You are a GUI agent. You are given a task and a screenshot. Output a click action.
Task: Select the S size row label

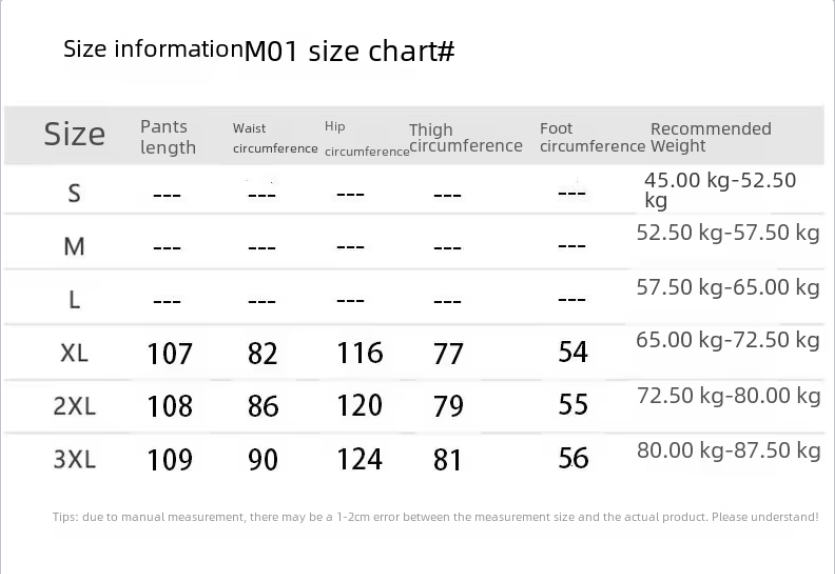[x=74, y=193]
